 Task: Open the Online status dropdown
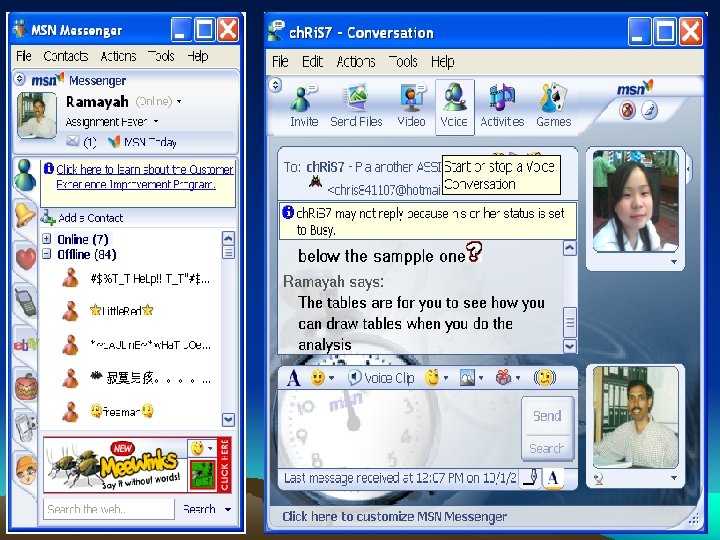tap(179, 101)
